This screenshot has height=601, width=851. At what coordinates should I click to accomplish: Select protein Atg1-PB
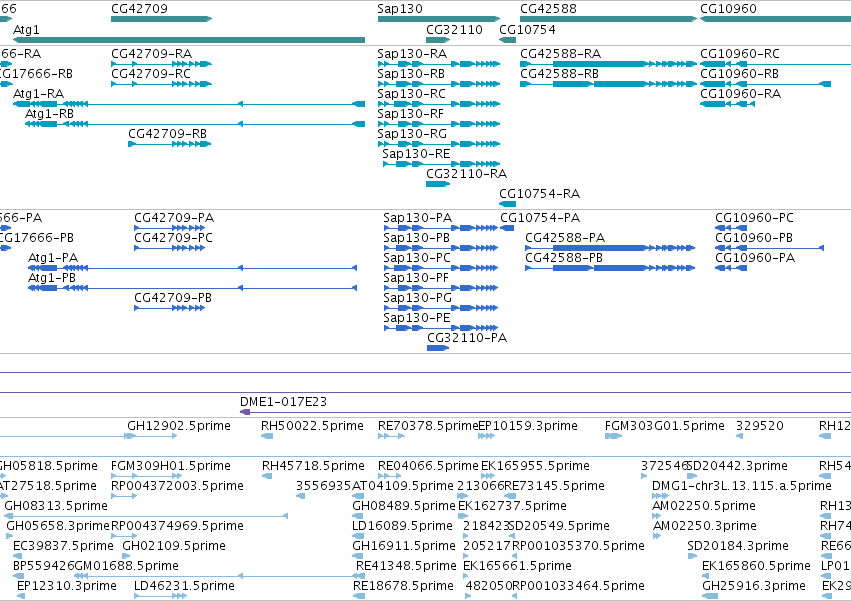pyautogui.click(x=193, y=288)
